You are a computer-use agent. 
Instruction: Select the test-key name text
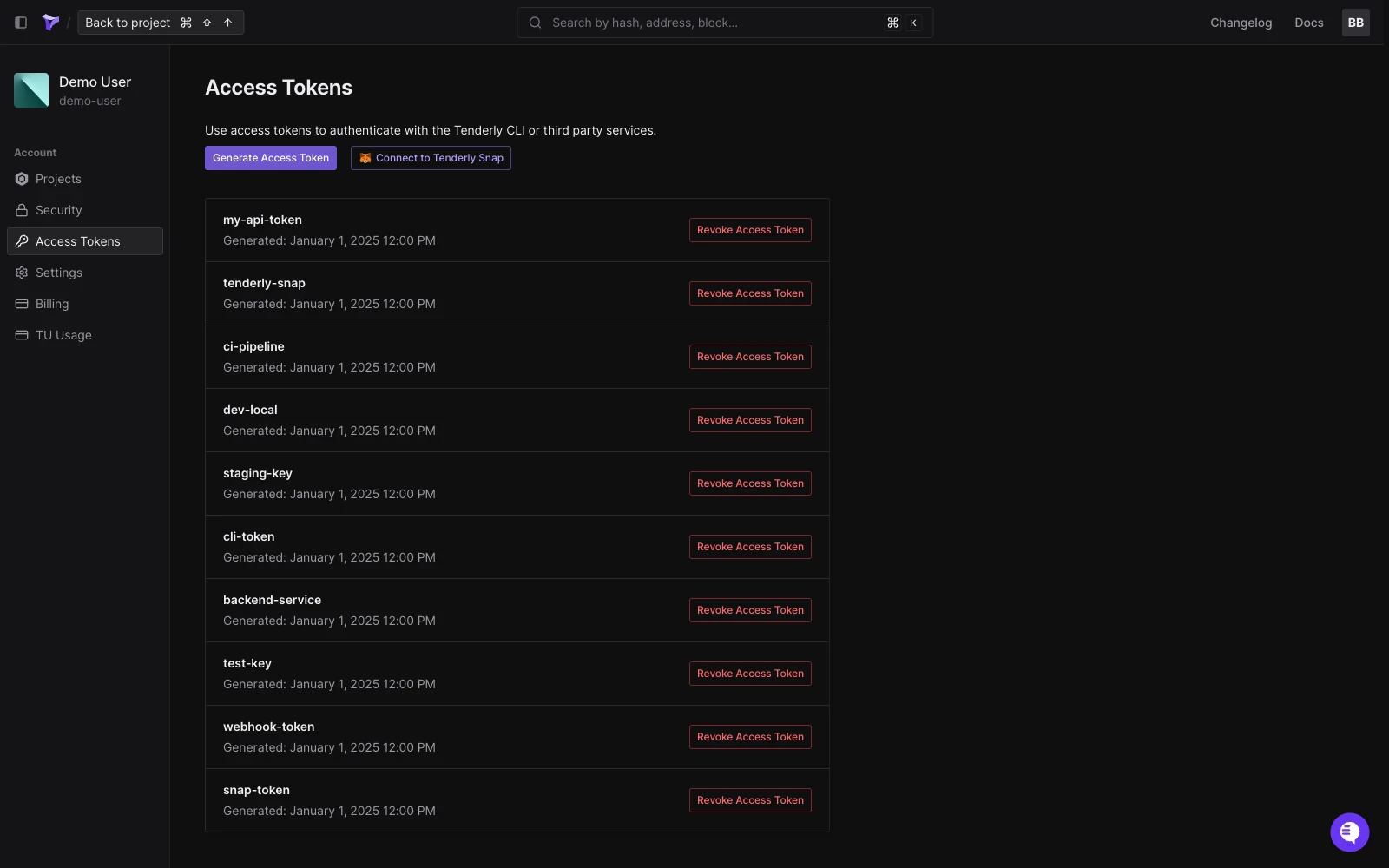(x=247, y=663)
